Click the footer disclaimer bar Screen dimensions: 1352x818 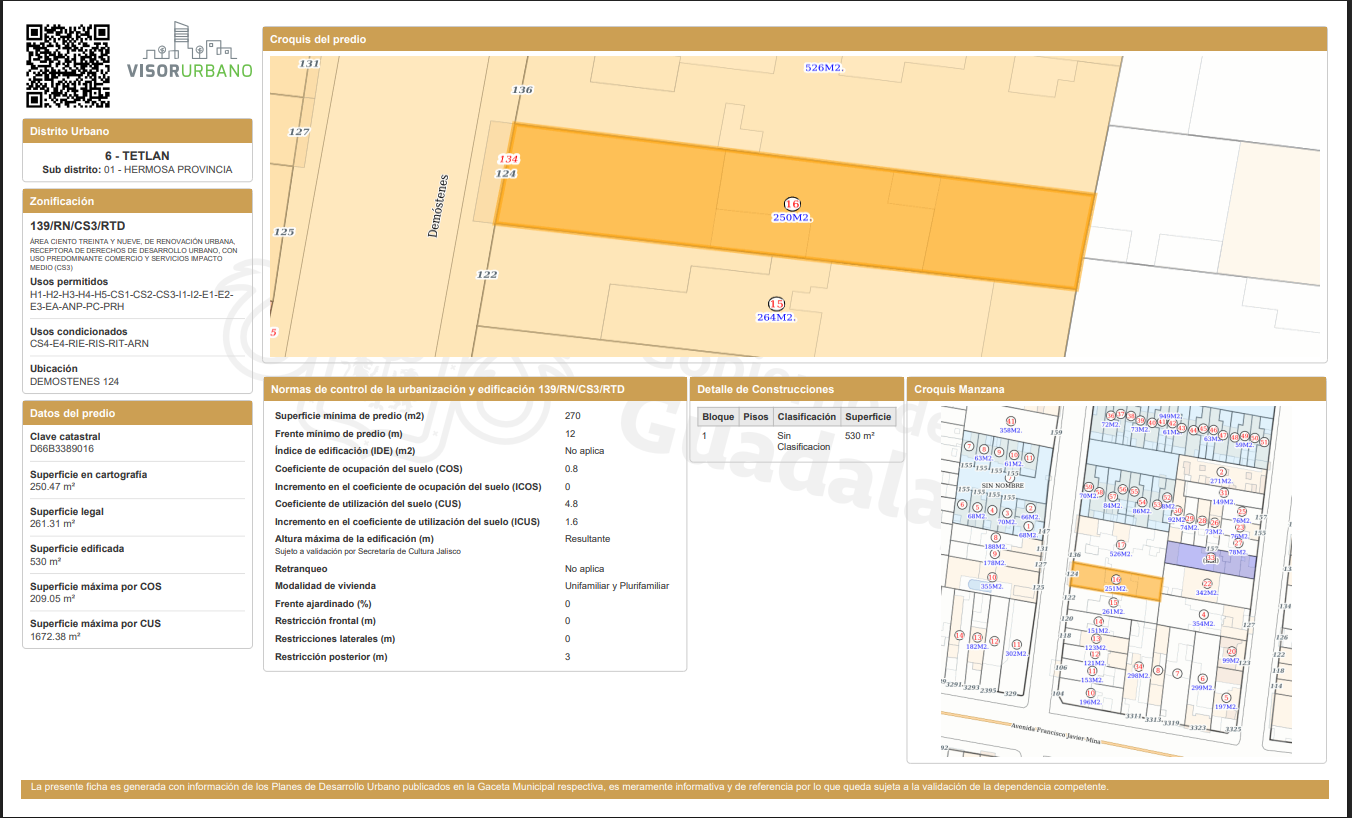pyautogui.click(x=675, y=789)
